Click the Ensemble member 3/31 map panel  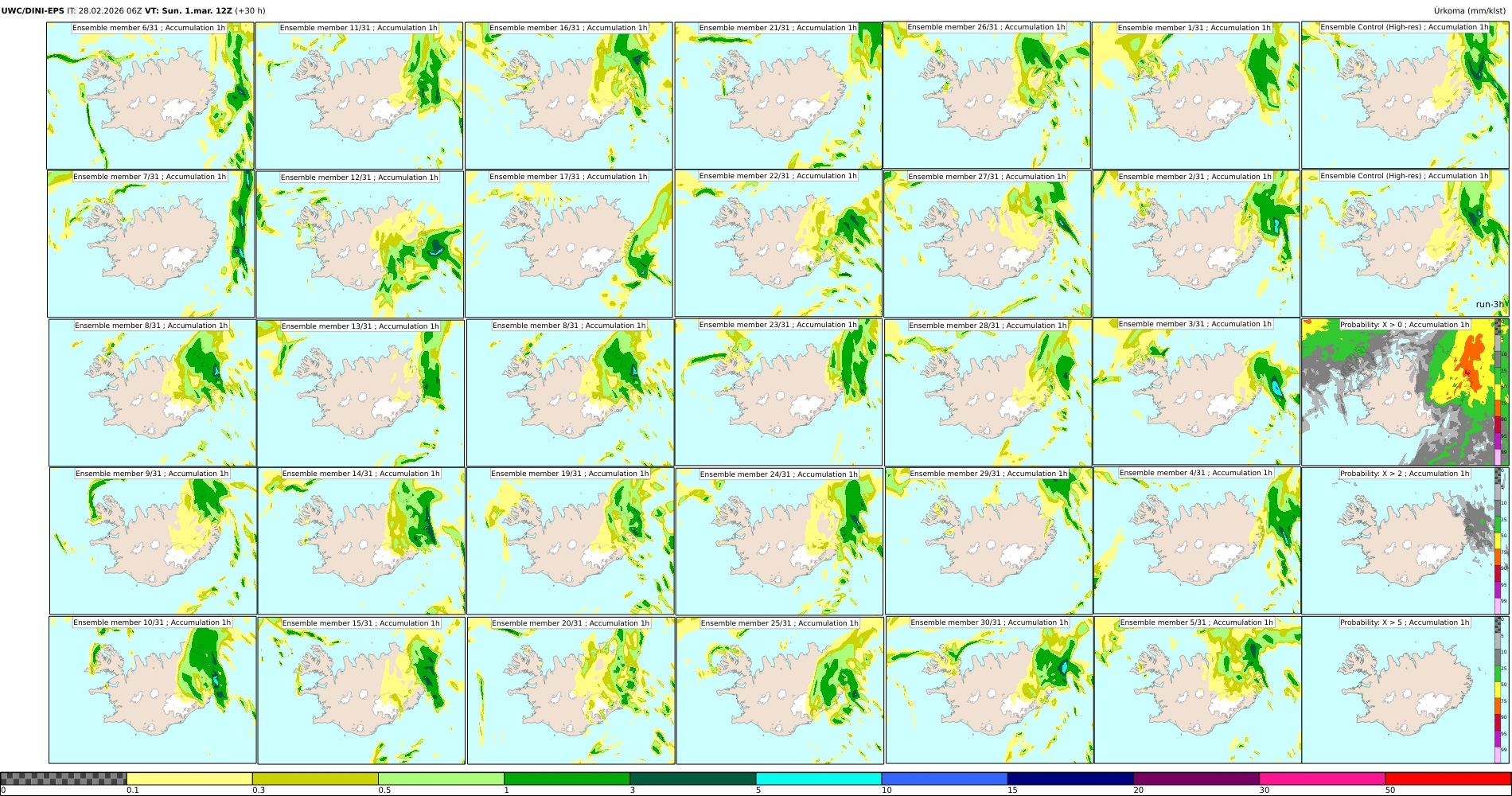coord(1196,392)
